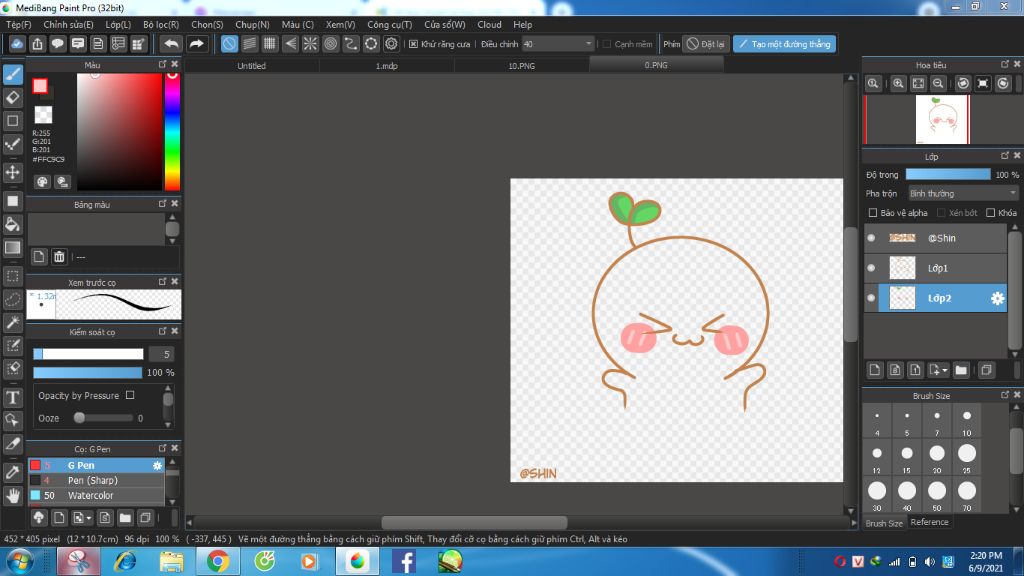Open Google Chrome from the taskbar

tap(217, 561)
